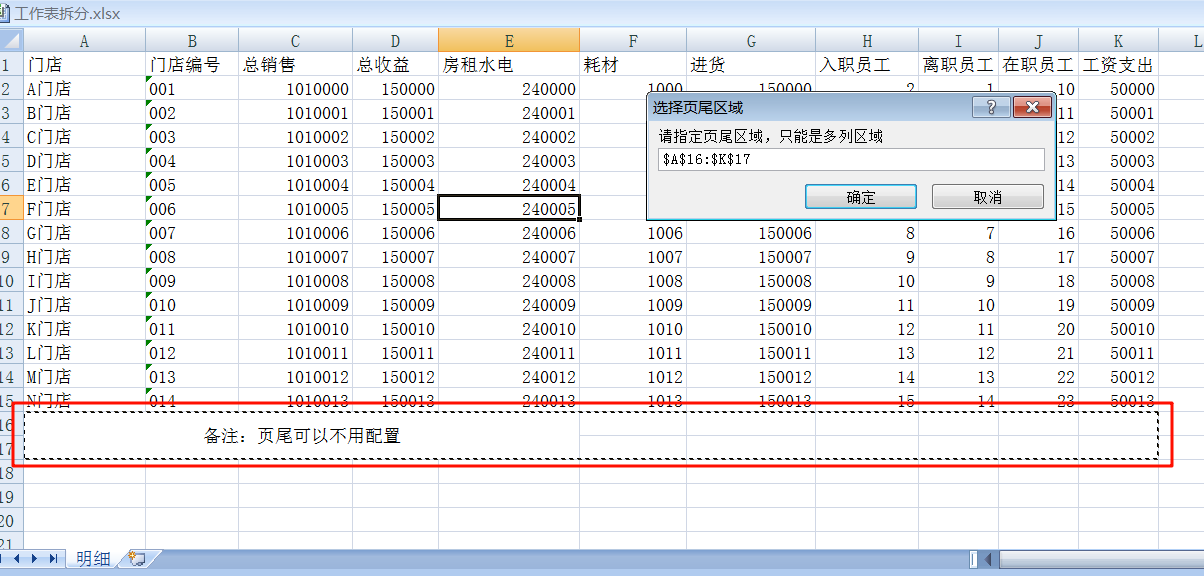Click the footer range input field
The height and width of the screenshot is (576, 1204).
pos(851,160)
